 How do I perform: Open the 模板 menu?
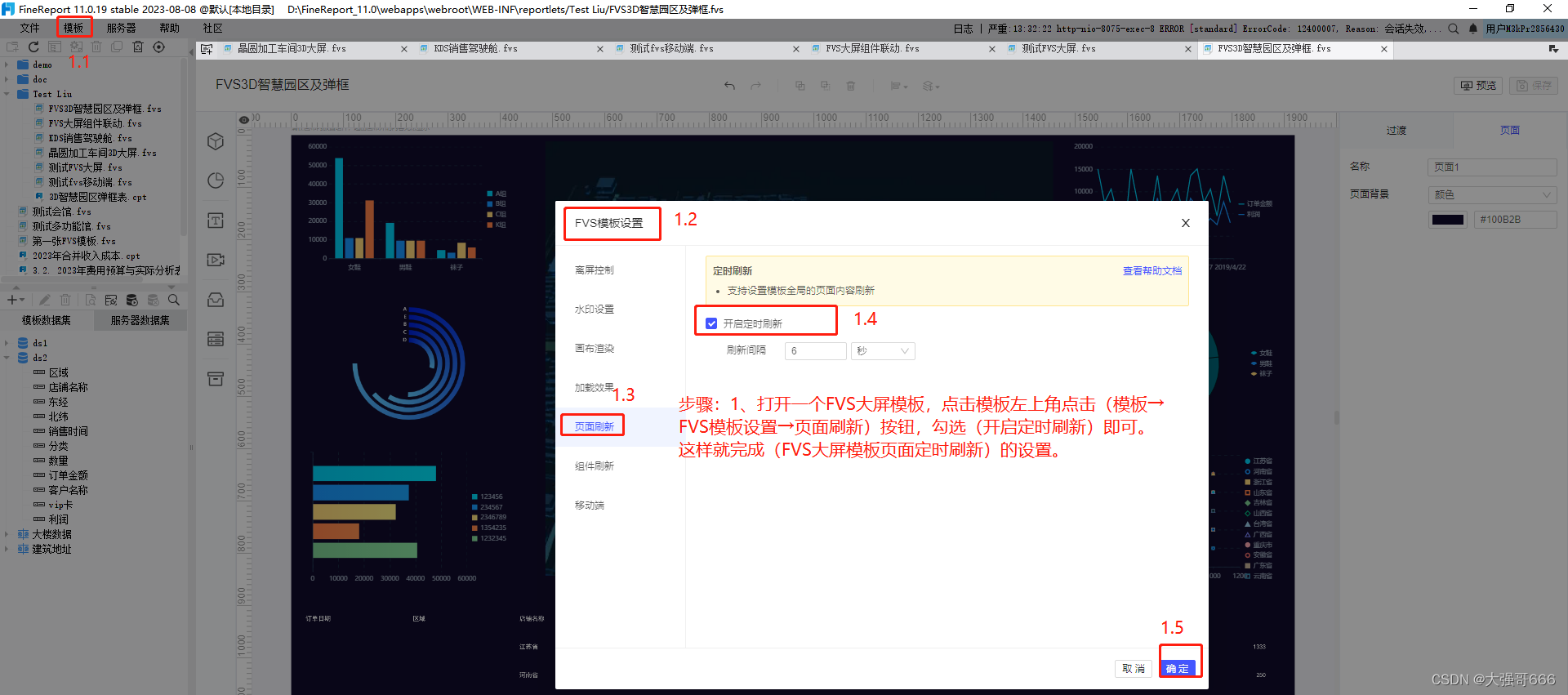click(73, 28)
